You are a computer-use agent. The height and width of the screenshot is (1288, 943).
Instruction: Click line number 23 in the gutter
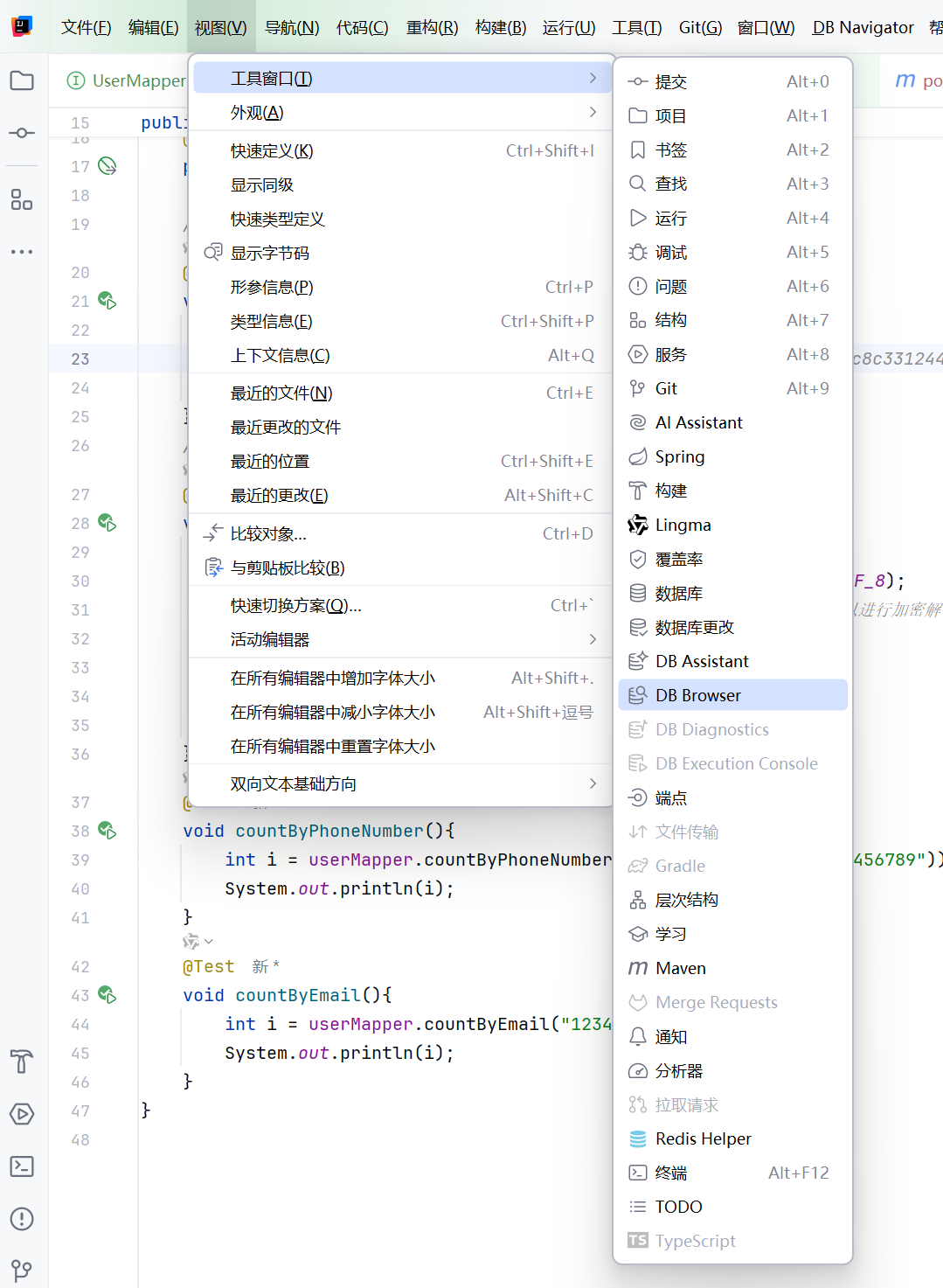(80, 359)
